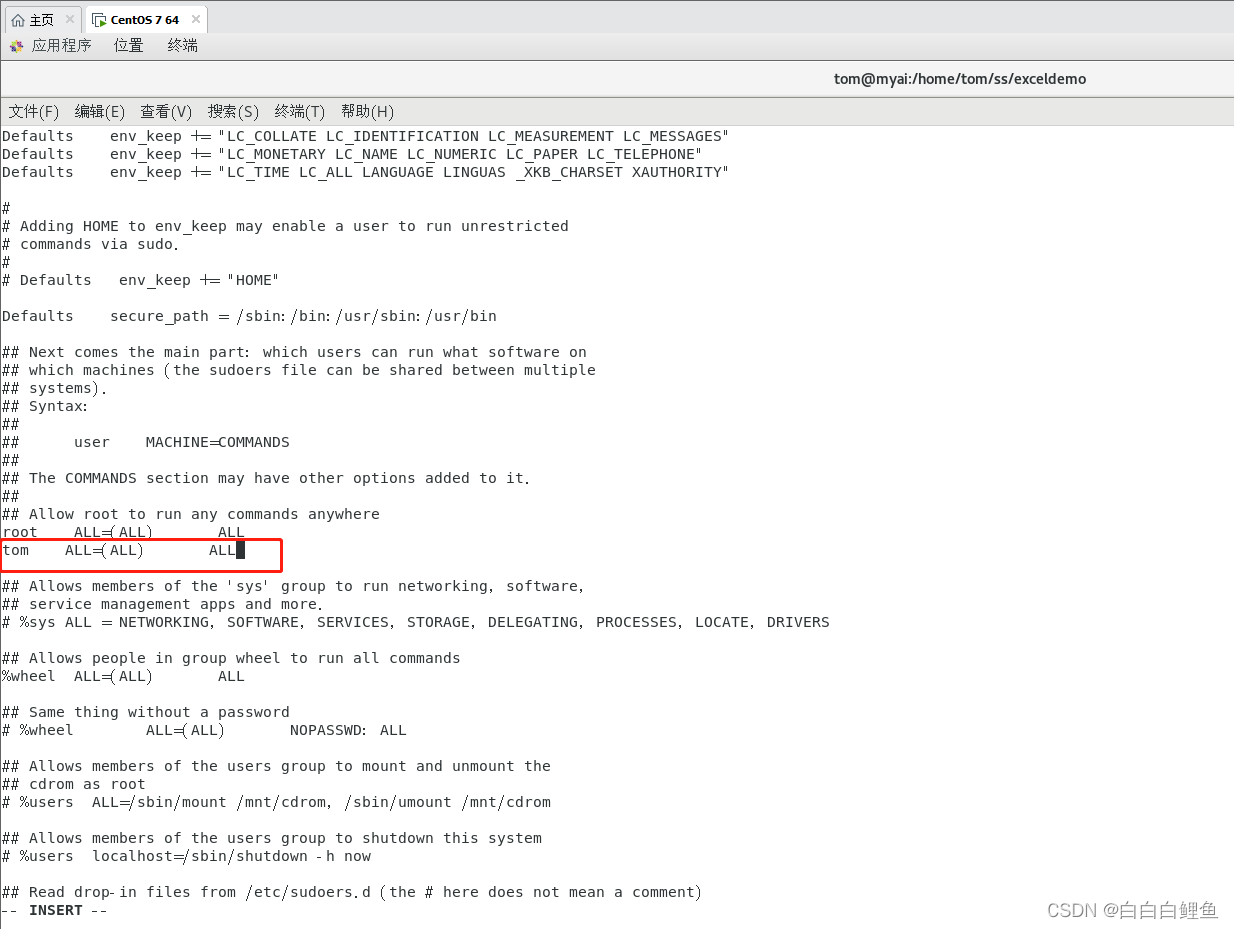Screen dimensions: 1234x929
Task: Click the running VM icon on CentOS 7 64 tab
Action: (x=98, y=18)
